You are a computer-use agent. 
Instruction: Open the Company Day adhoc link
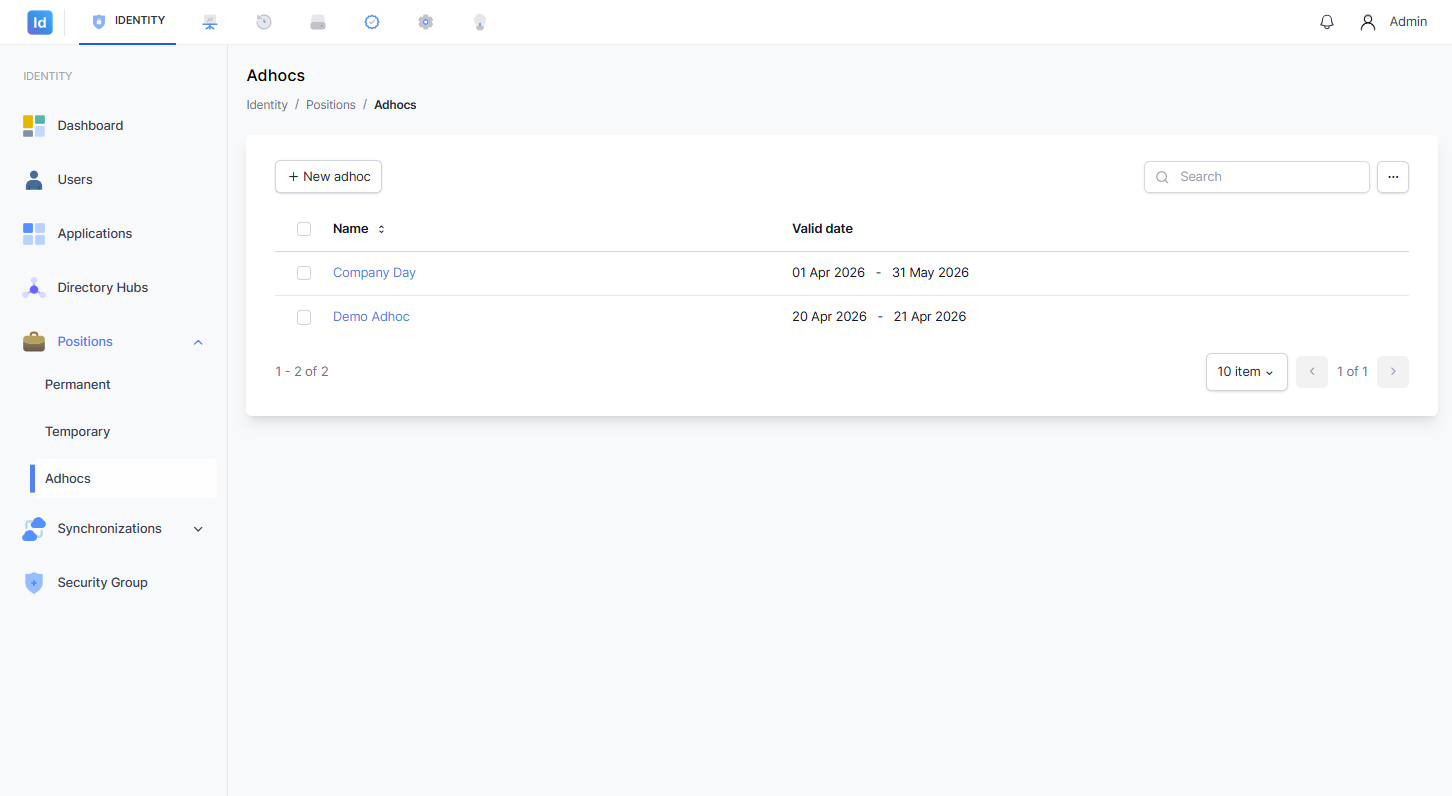click(x=374, y=273)
